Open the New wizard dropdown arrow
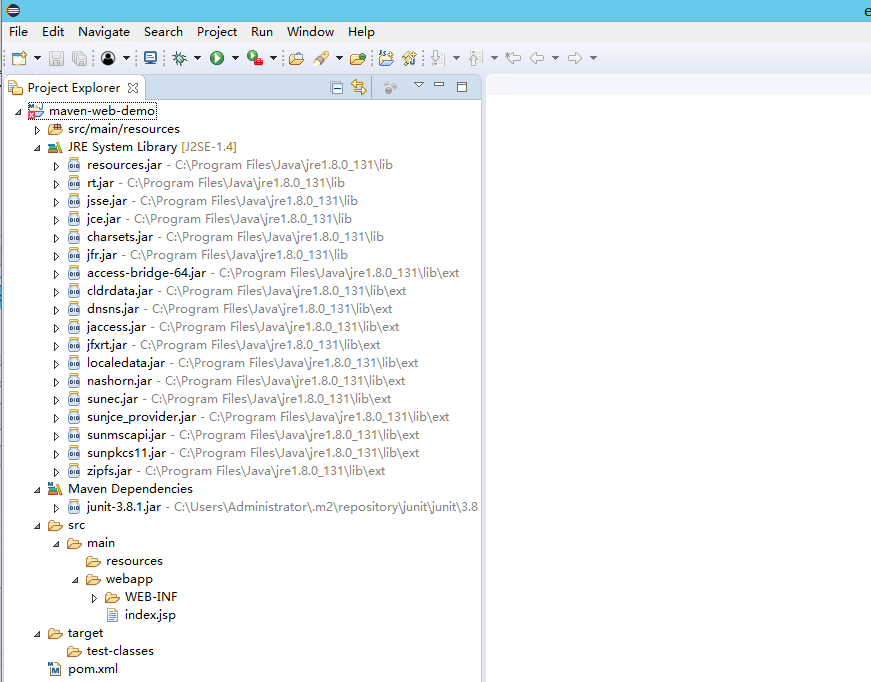Viewport: 871px width, 682px height. pos(37,58)
